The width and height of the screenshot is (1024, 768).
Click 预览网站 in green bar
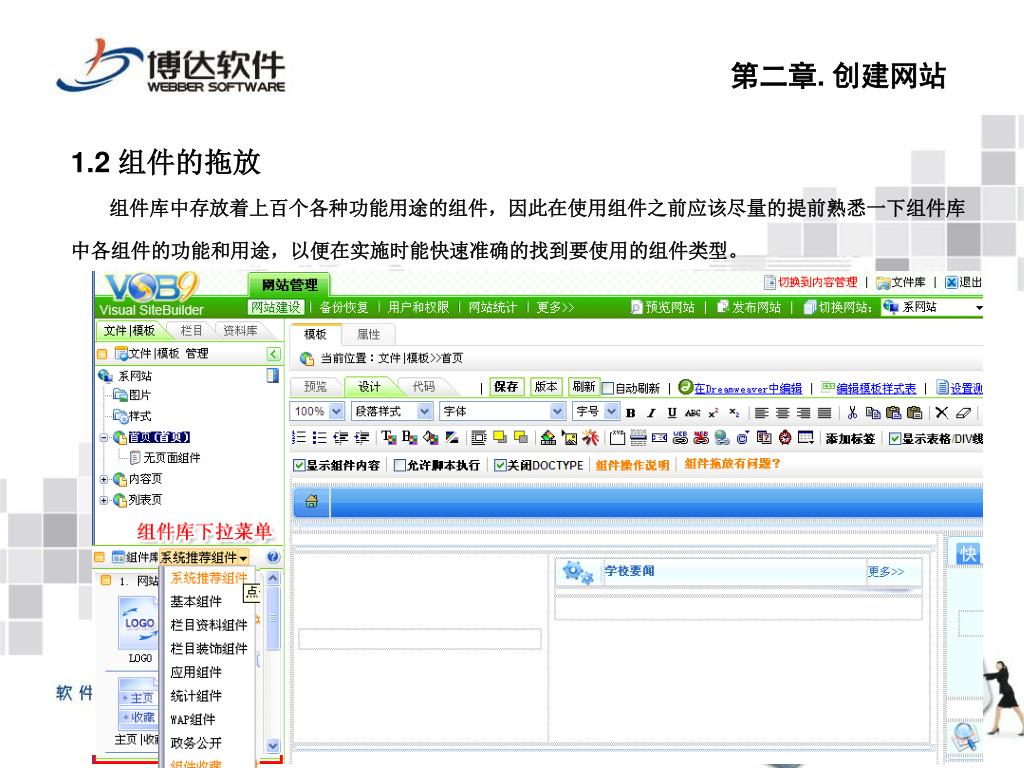pyautogui.click(x=663, y=307)
